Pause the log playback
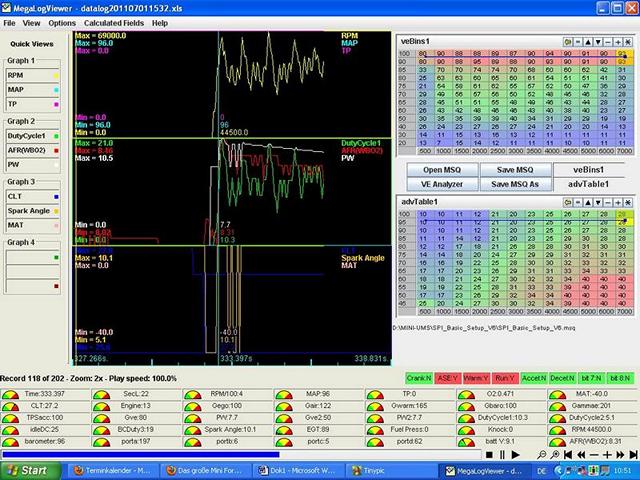This screenshot has height=480, width=640. [x=502, y=455]
